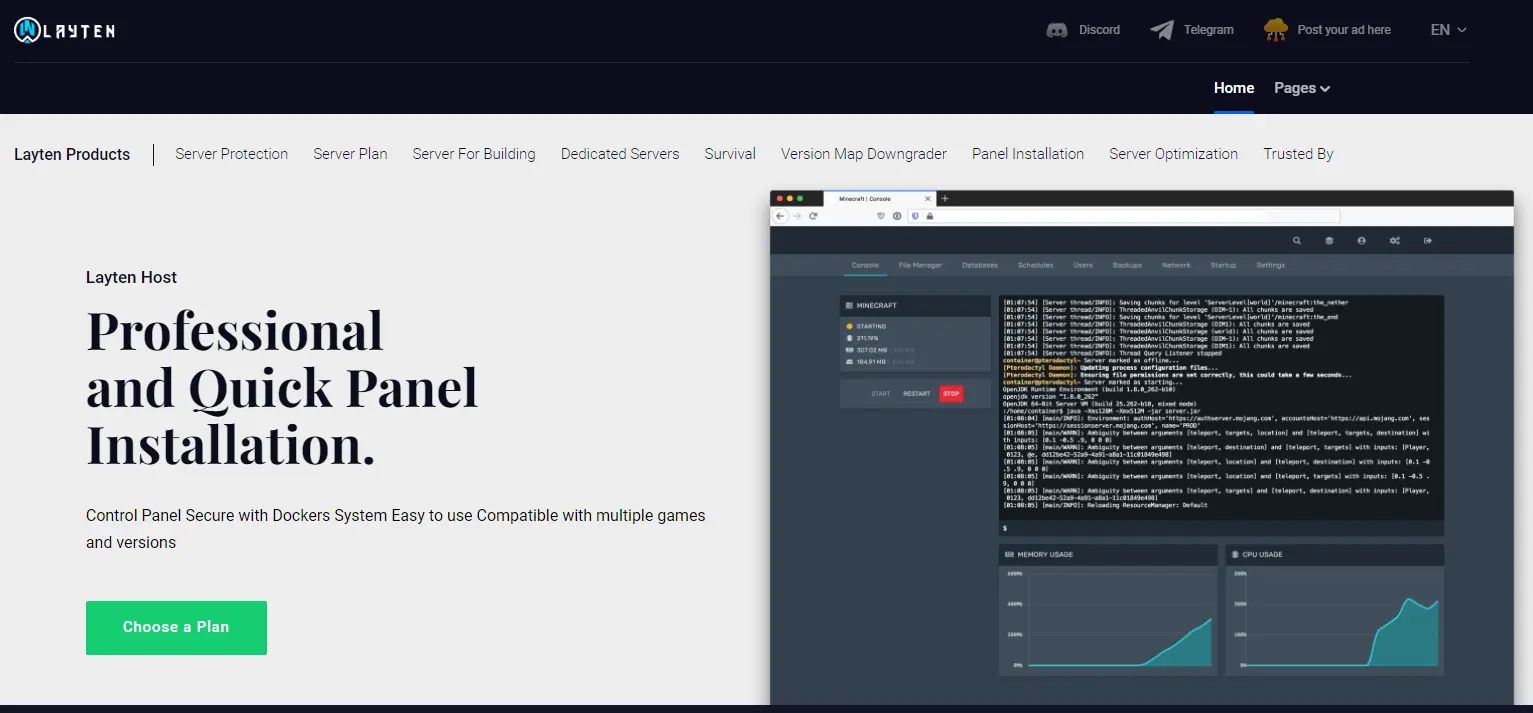Click the hamburger icon beside MINECRAFT heading
Screen dimensions: 1533x713
point(849,305)
